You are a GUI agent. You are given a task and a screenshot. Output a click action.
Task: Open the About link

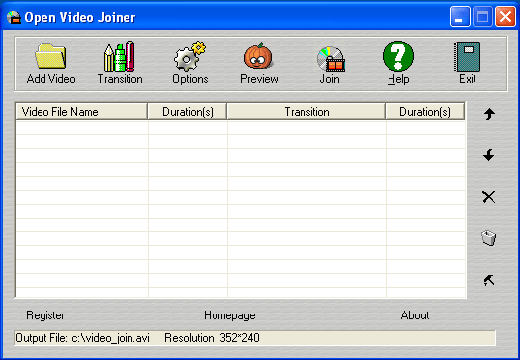point(415,315)
